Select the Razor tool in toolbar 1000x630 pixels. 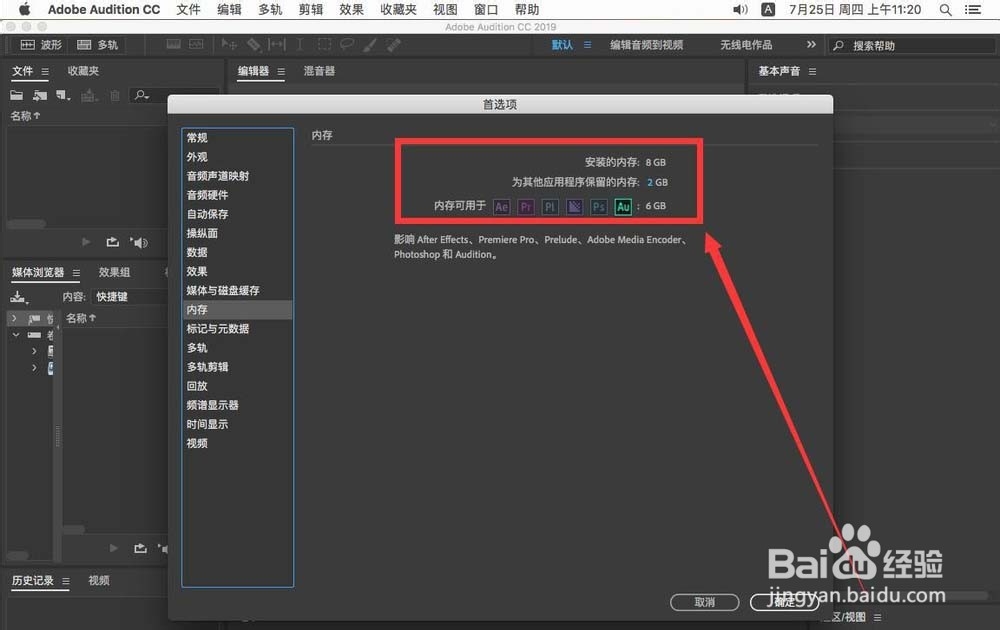pos(253,44)
